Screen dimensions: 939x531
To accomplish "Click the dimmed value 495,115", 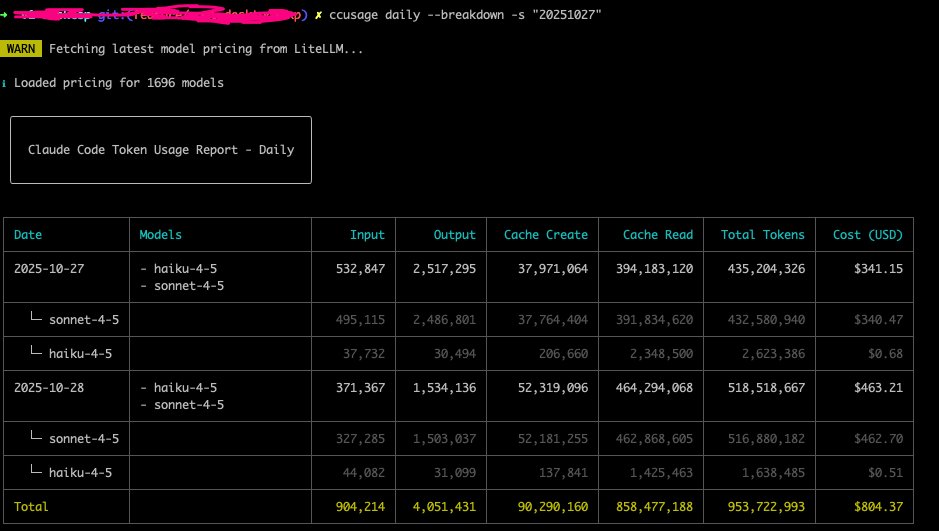I will (x=361, y=320).
